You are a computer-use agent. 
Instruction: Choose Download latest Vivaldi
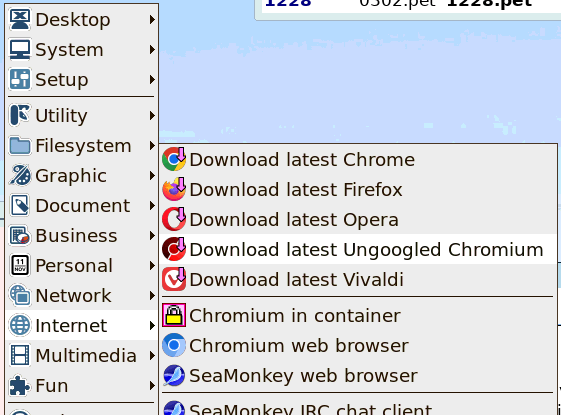pyautogui.click(x=358, y=279)
